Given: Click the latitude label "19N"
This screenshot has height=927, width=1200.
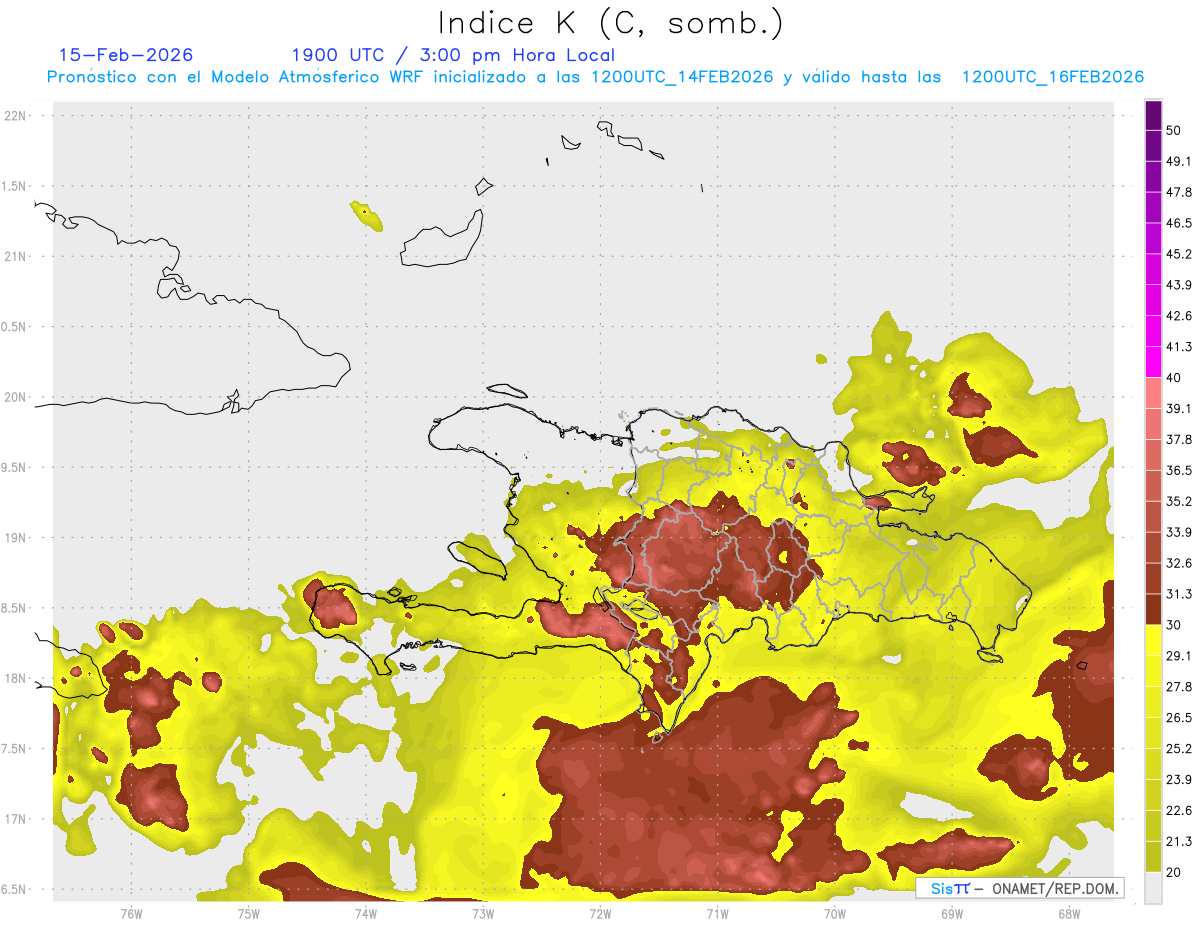Looking at the screenshot, I should (16, 537).
